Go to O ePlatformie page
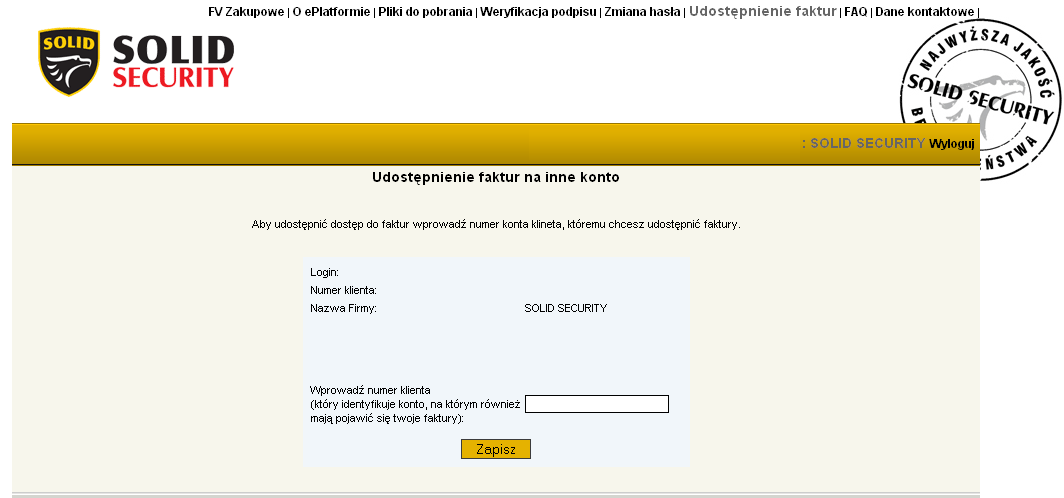The image size is (1064, 498). click(331, 12)
